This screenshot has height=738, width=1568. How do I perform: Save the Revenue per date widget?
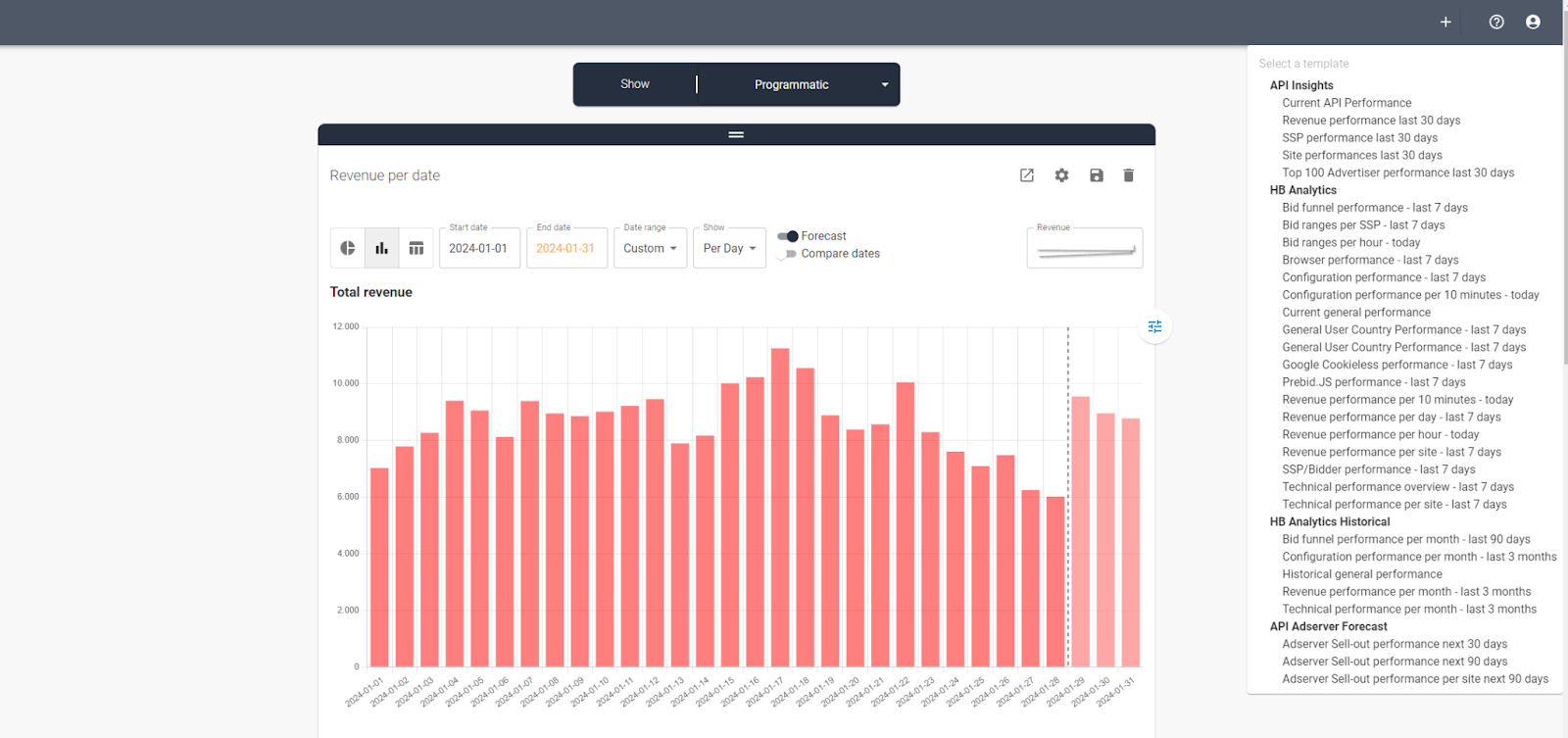coord(1097,175)
